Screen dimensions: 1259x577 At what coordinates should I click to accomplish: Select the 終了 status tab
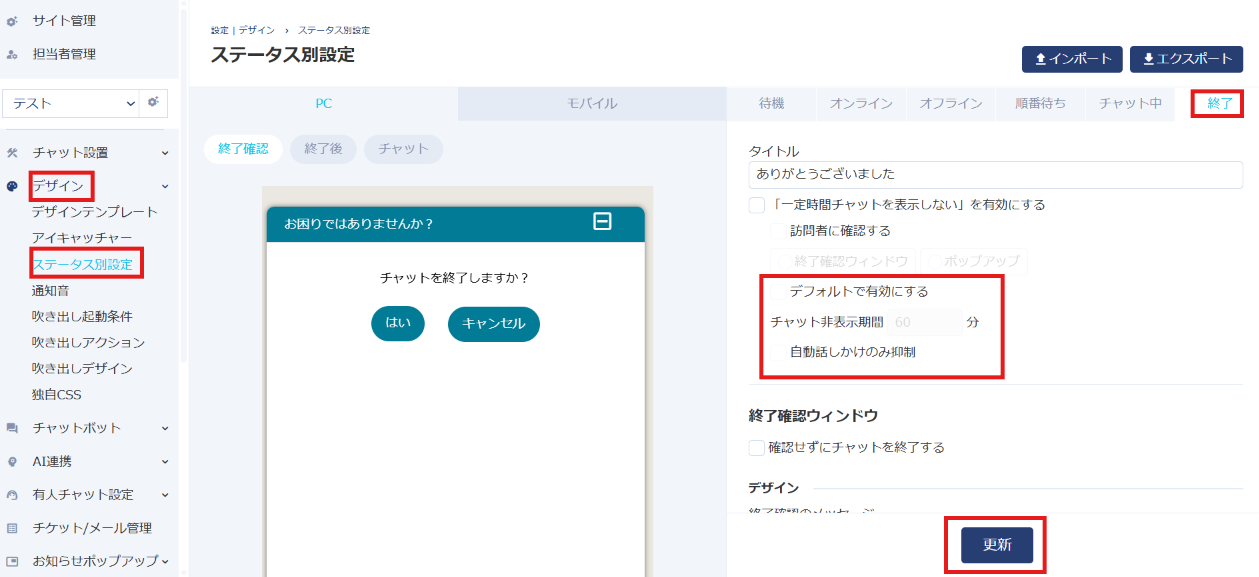point(1220,104)
